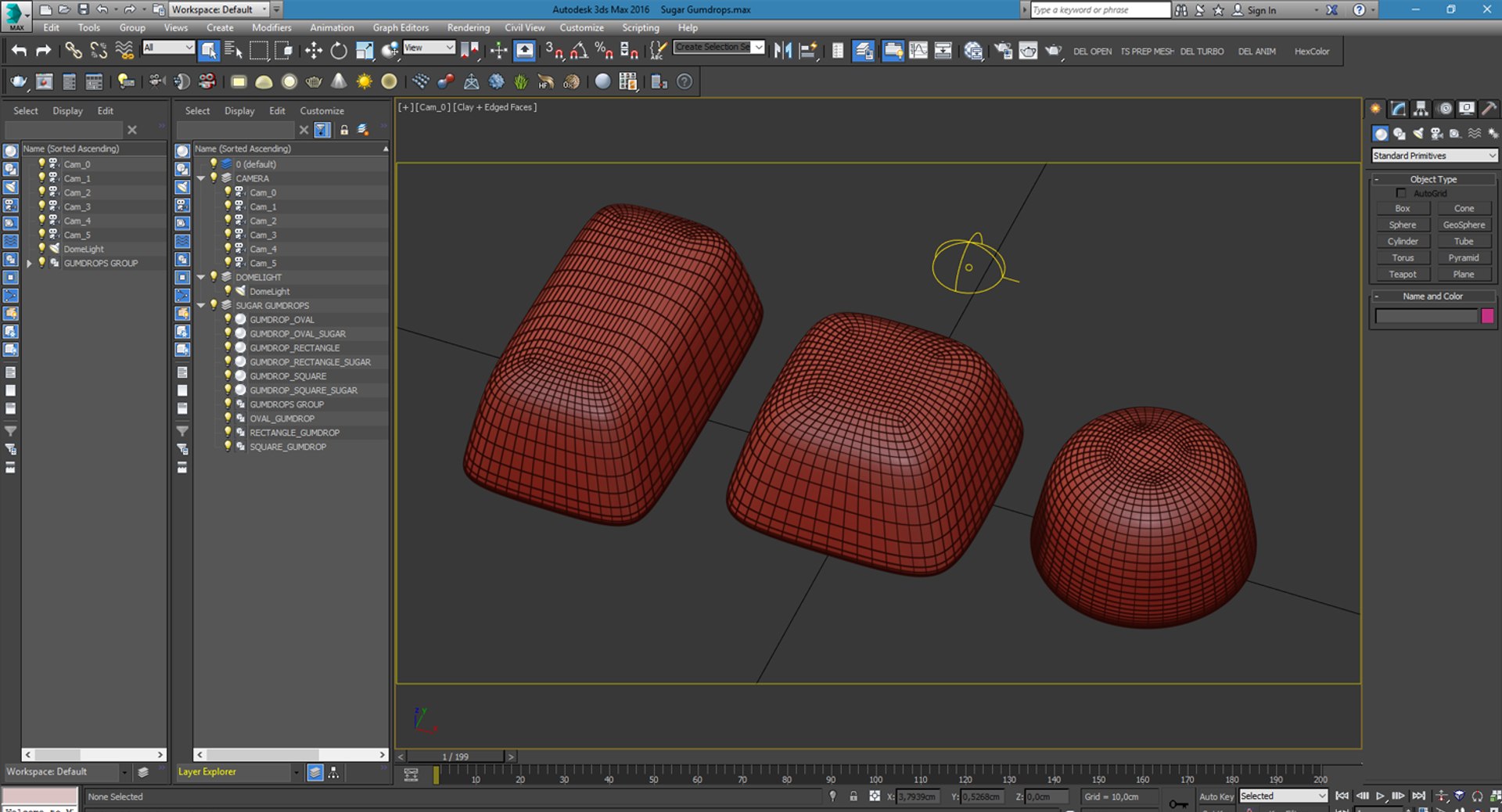This screenshot has height=812, width=1502.
Task: Choose the Select and Rotate tool
Action: pos(339,51)
